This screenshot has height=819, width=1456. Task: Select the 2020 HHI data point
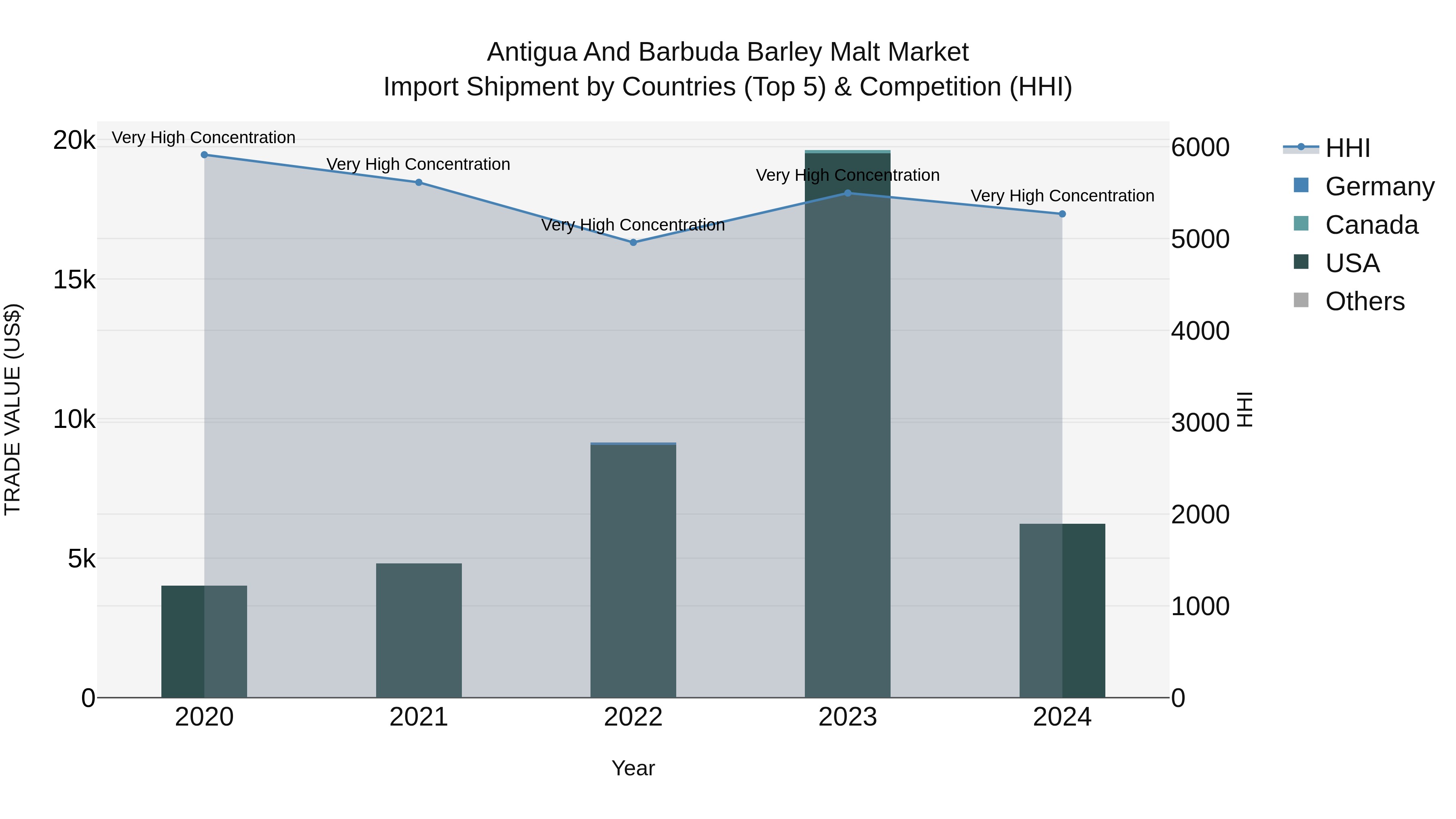(x=205, y=155)
